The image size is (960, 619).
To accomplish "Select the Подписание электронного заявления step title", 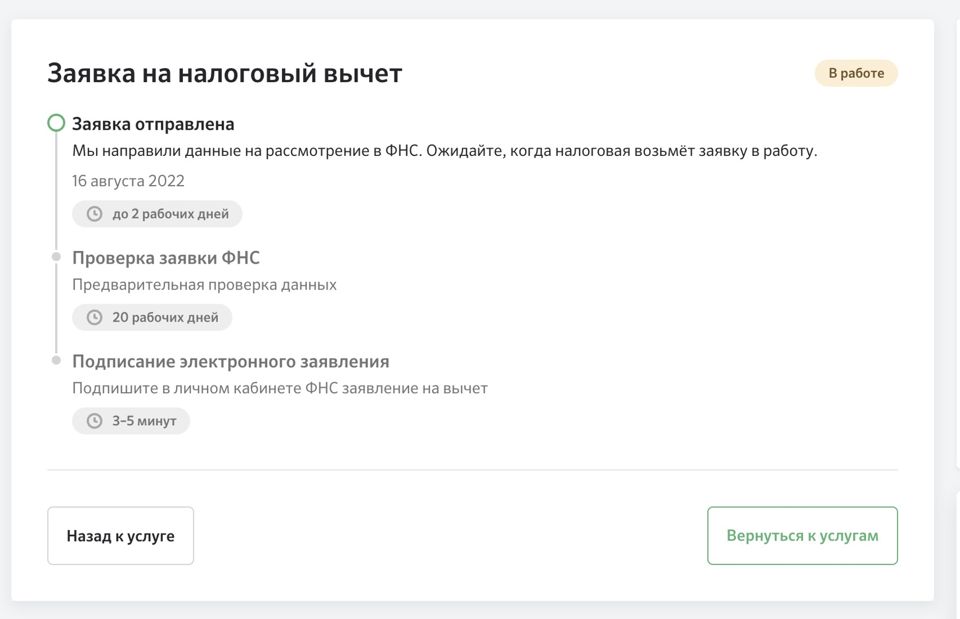I will pos(230,361).
